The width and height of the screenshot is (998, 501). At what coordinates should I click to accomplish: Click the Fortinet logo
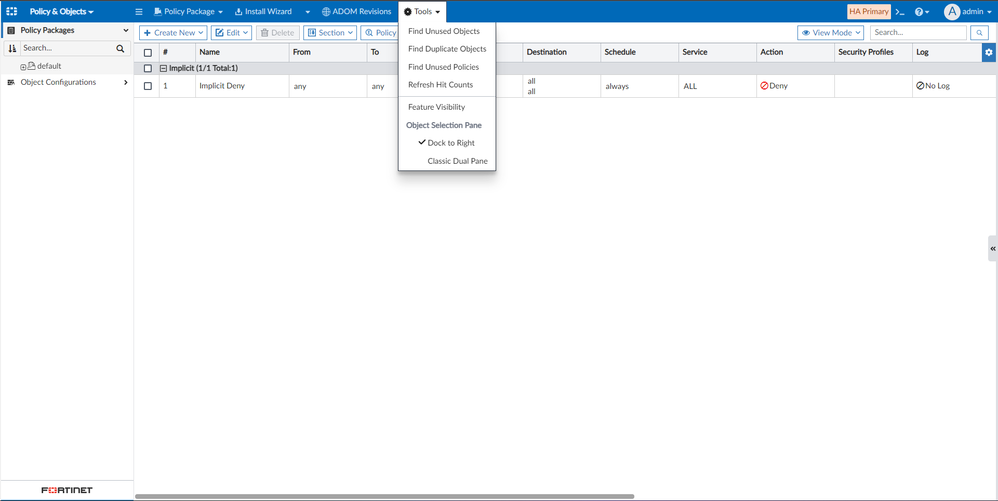pos(67,490)
